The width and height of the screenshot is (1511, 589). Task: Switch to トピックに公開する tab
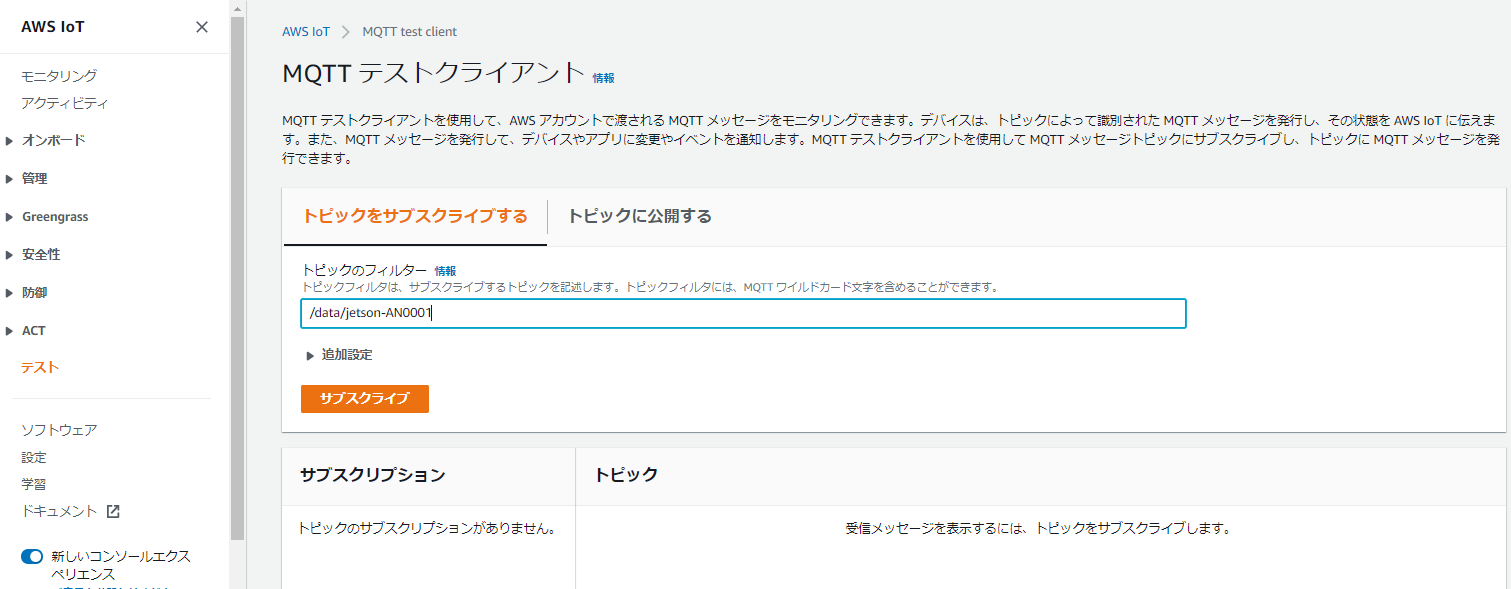(x=640, y=216)
